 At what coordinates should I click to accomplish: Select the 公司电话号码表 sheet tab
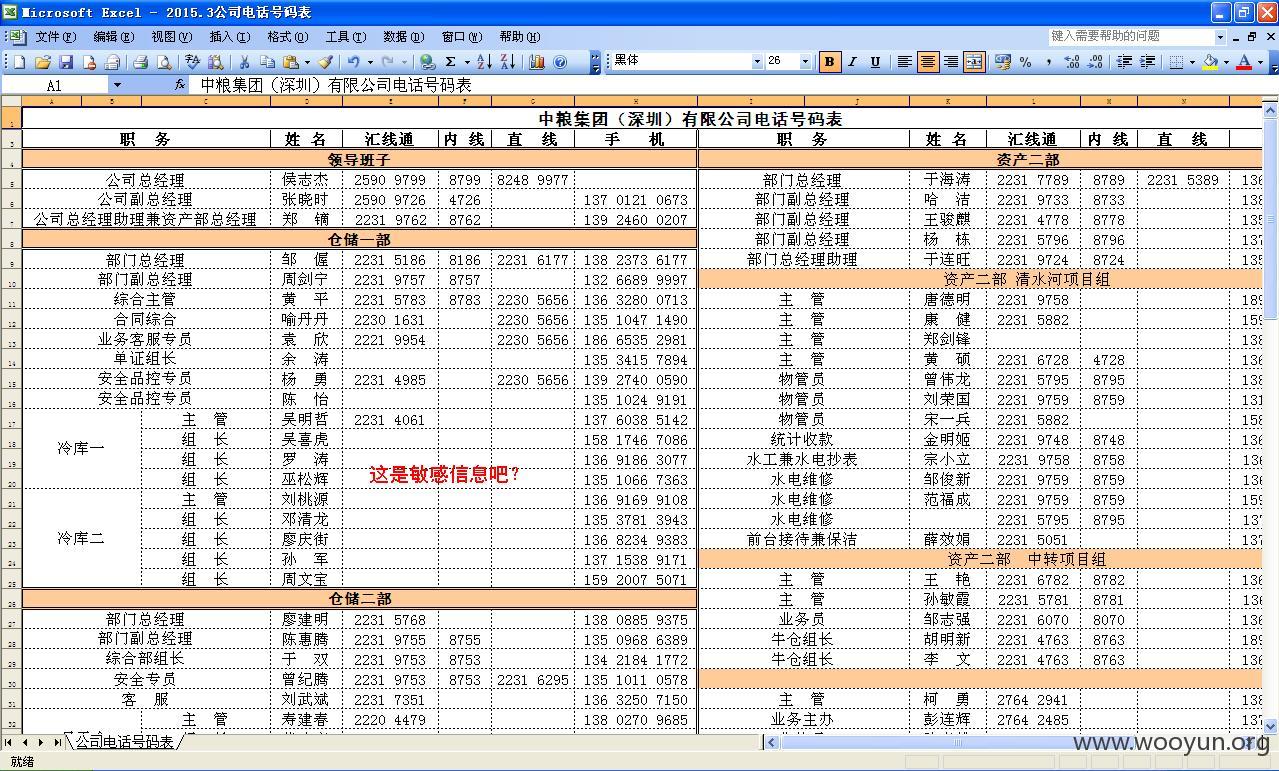point(125,742)
